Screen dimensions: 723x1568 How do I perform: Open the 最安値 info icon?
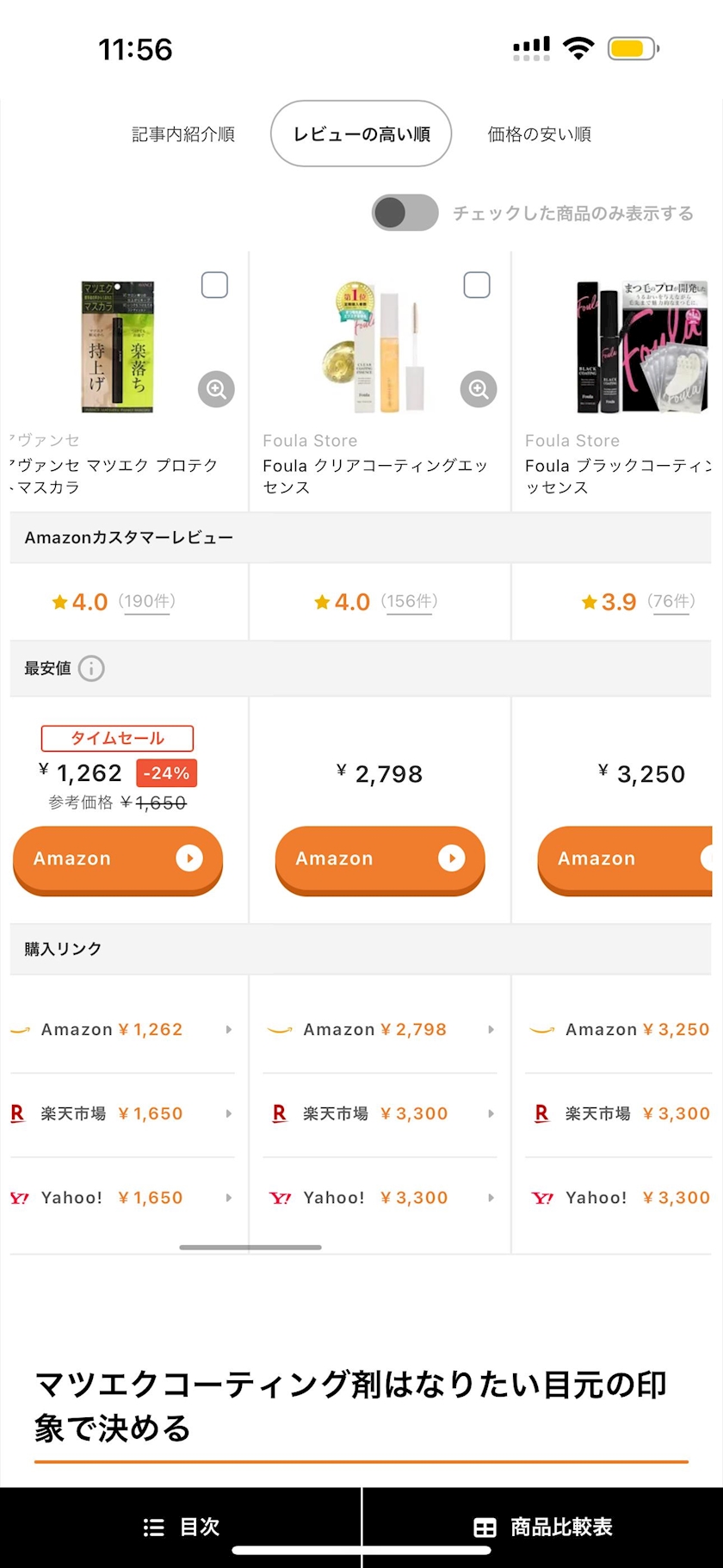pos(91,668)
